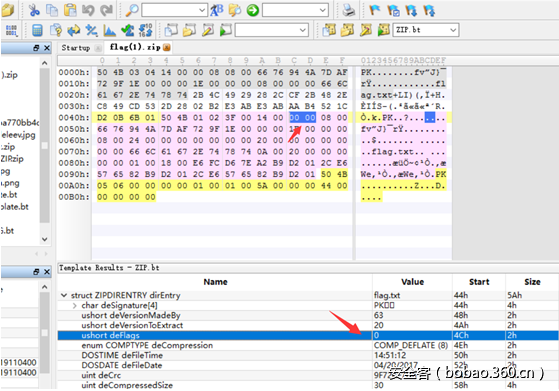Open Find with the magnifier icon

point(132,10)
